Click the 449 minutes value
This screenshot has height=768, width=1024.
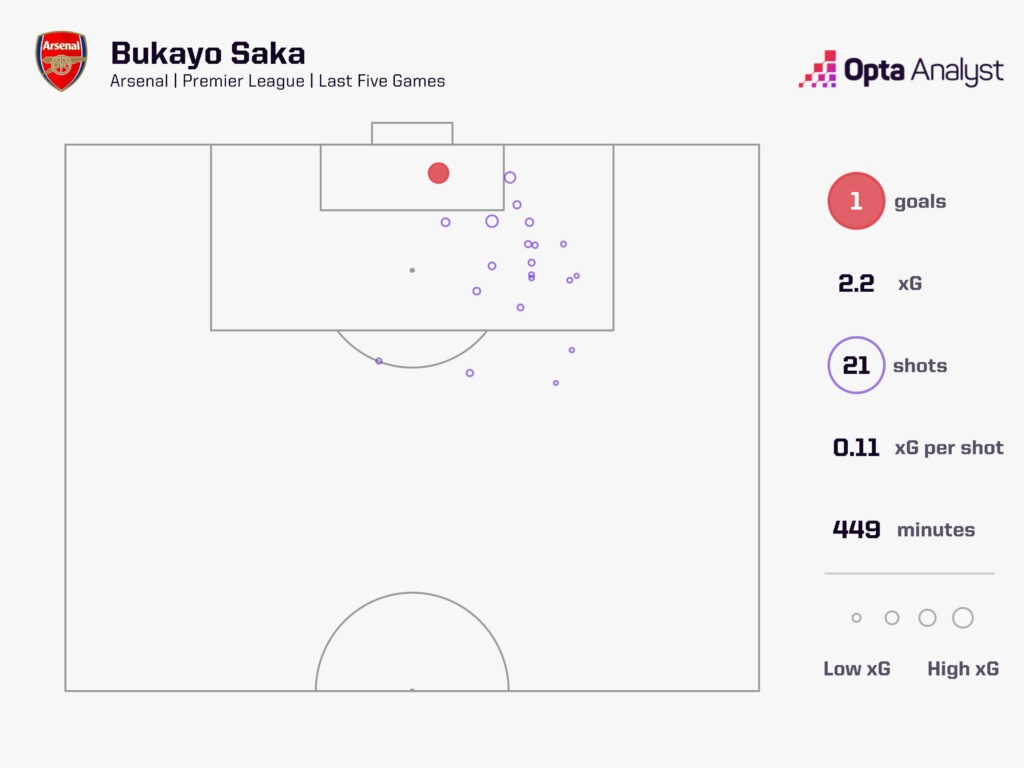tap(856, 530)
